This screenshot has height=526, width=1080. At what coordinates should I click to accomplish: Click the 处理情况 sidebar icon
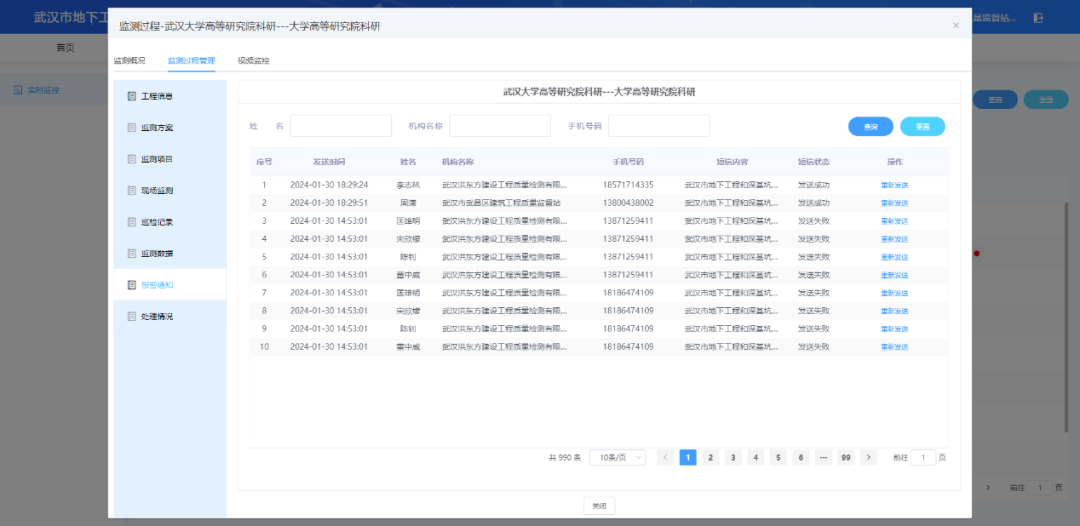click(x=131, y=316)
